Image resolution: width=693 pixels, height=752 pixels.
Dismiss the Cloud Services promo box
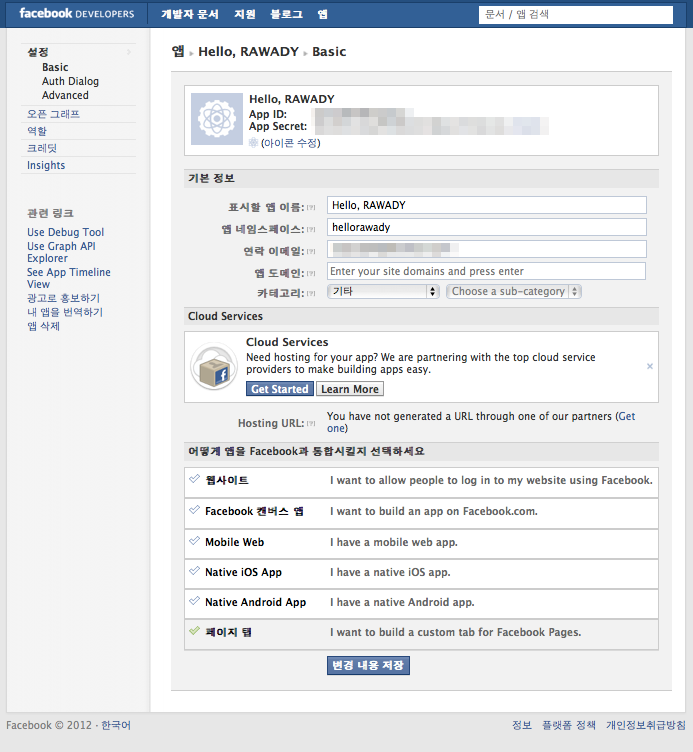tap(650, 366)
